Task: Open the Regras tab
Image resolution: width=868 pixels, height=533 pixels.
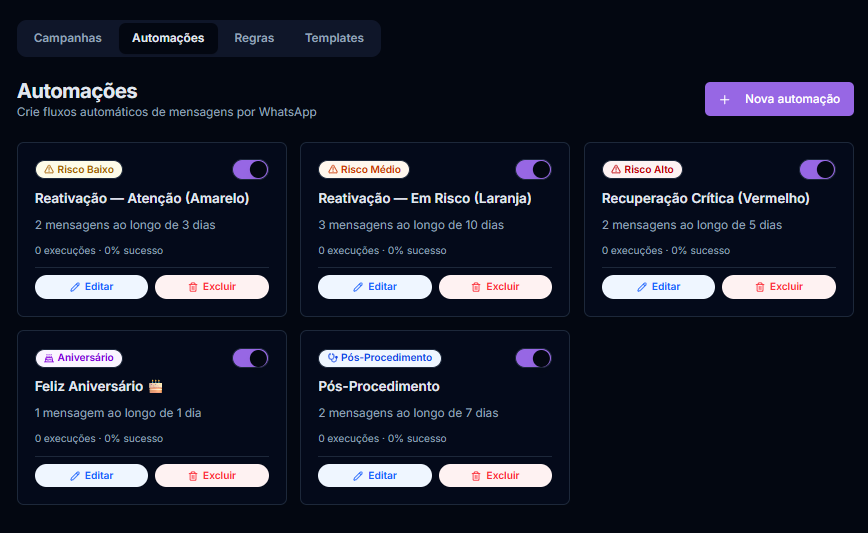Action: click(x=254, y=38)
